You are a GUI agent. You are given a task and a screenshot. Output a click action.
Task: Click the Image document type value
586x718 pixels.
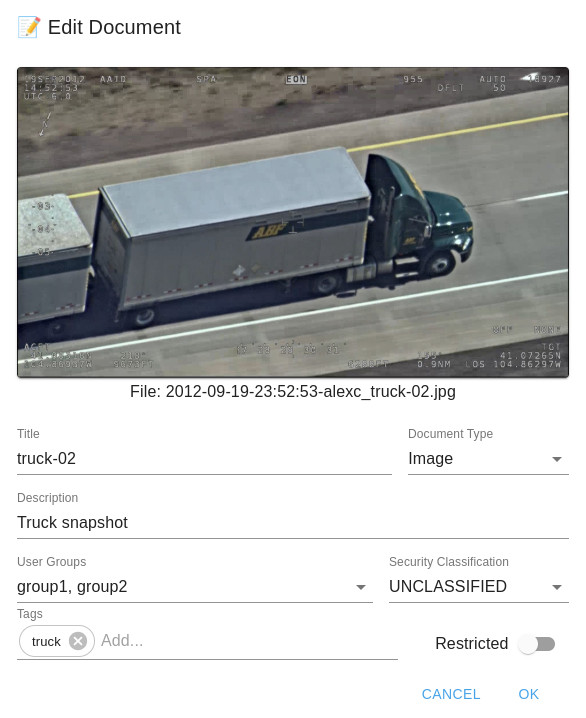[x=430, y=459]
